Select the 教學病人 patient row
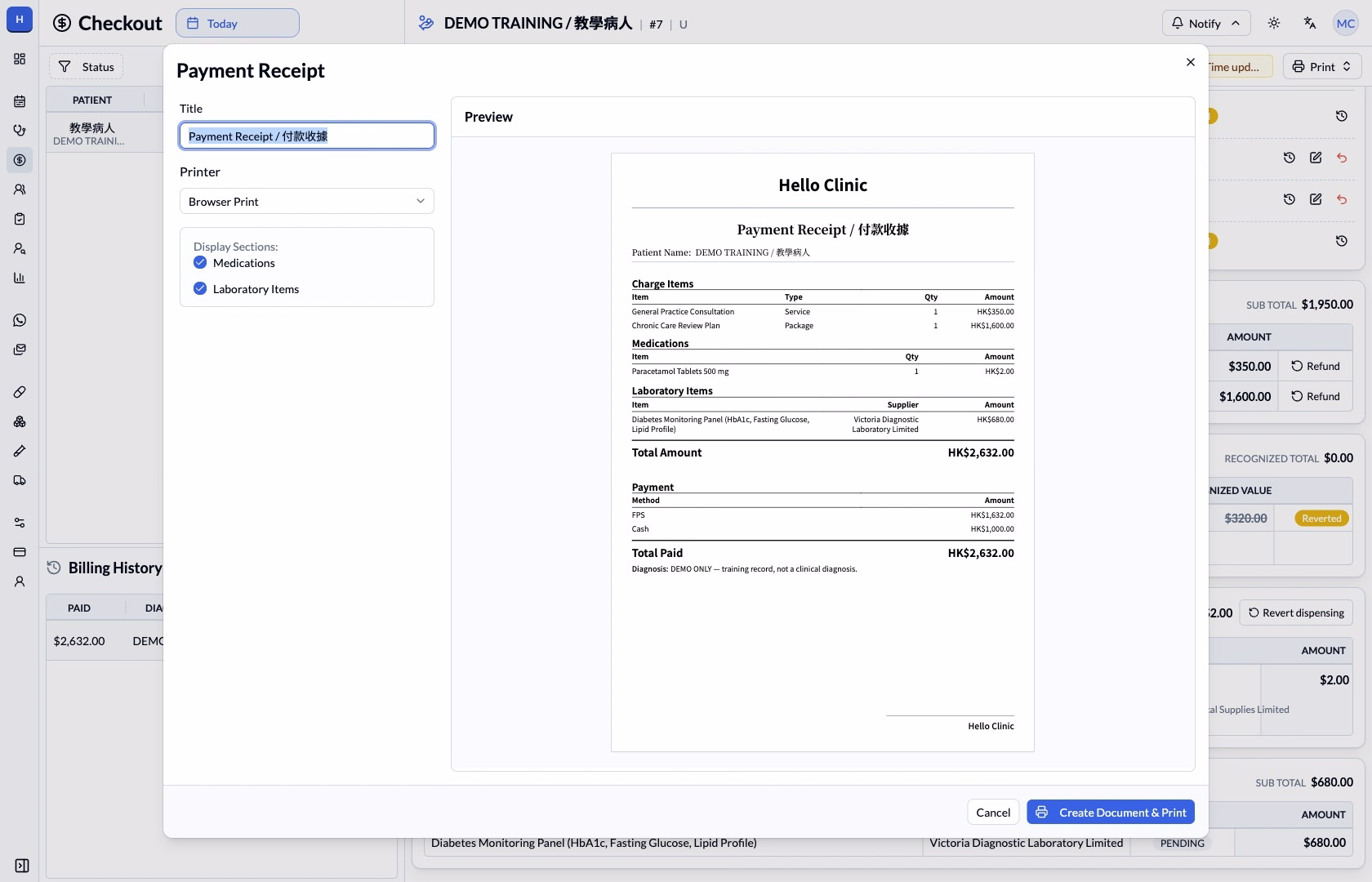Viewport: 1372px width, 882px height. 105,133
